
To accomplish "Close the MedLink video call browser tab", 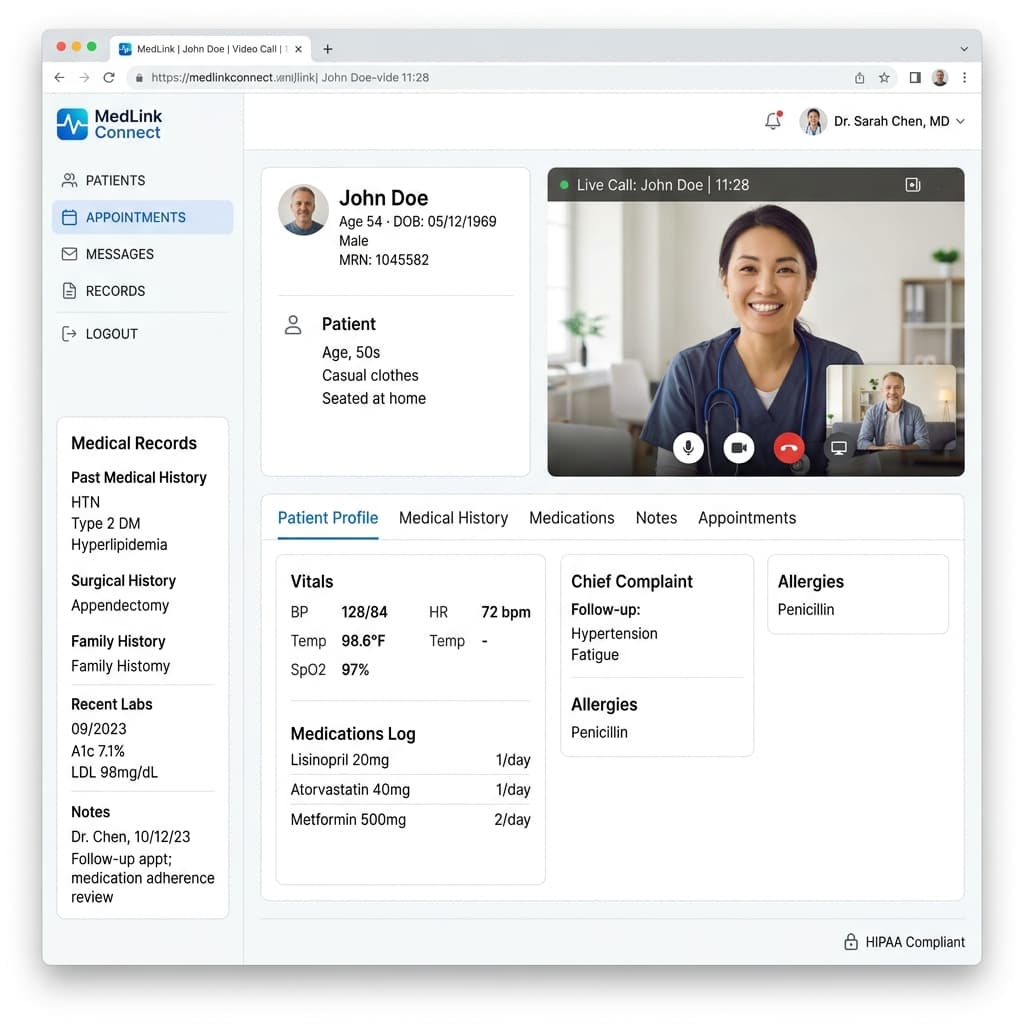I will (x=298, y=49).
